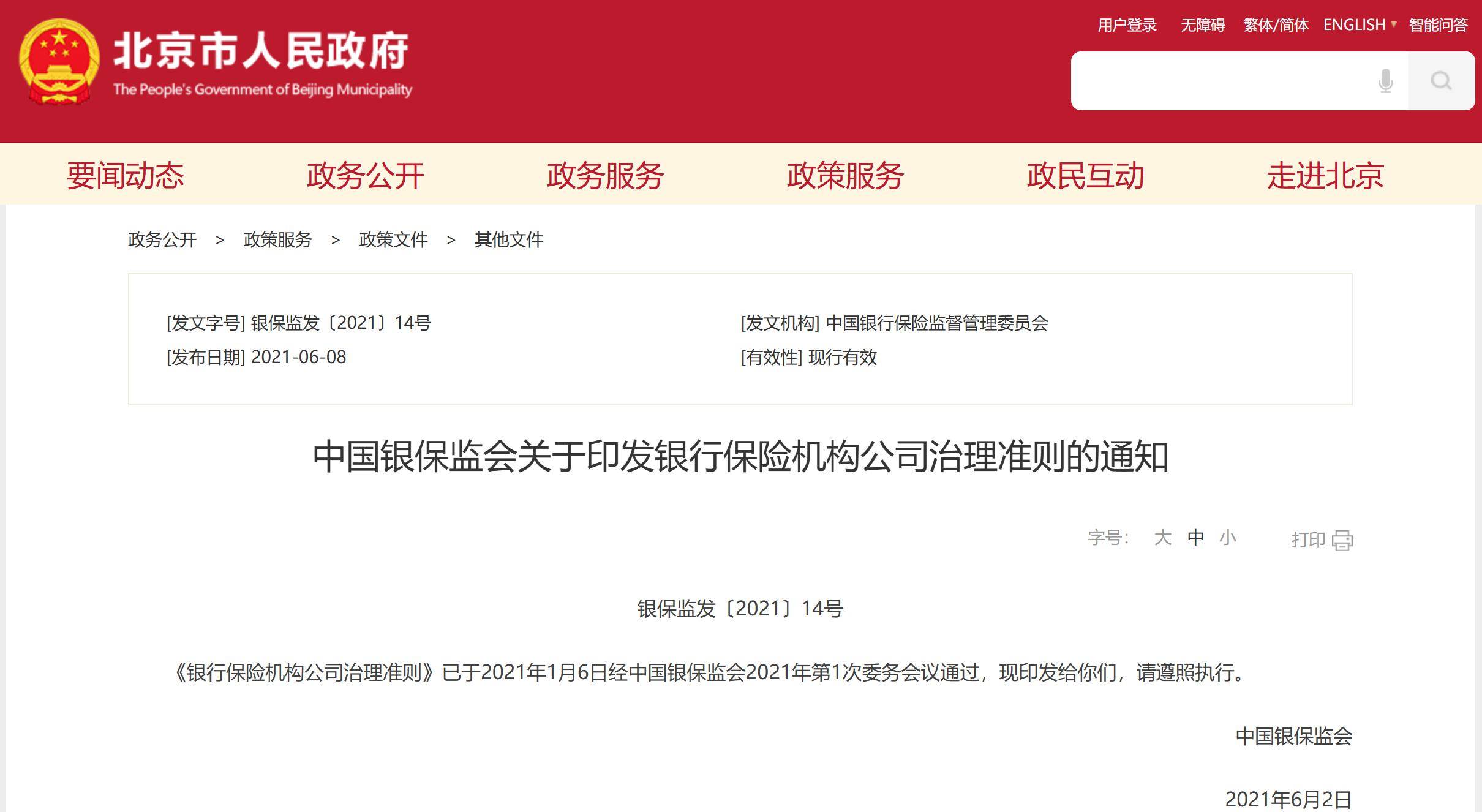1482x812 pixels.
Task: Enable 无障碍 accessibility mode
Action: [x=1203, y=25]
